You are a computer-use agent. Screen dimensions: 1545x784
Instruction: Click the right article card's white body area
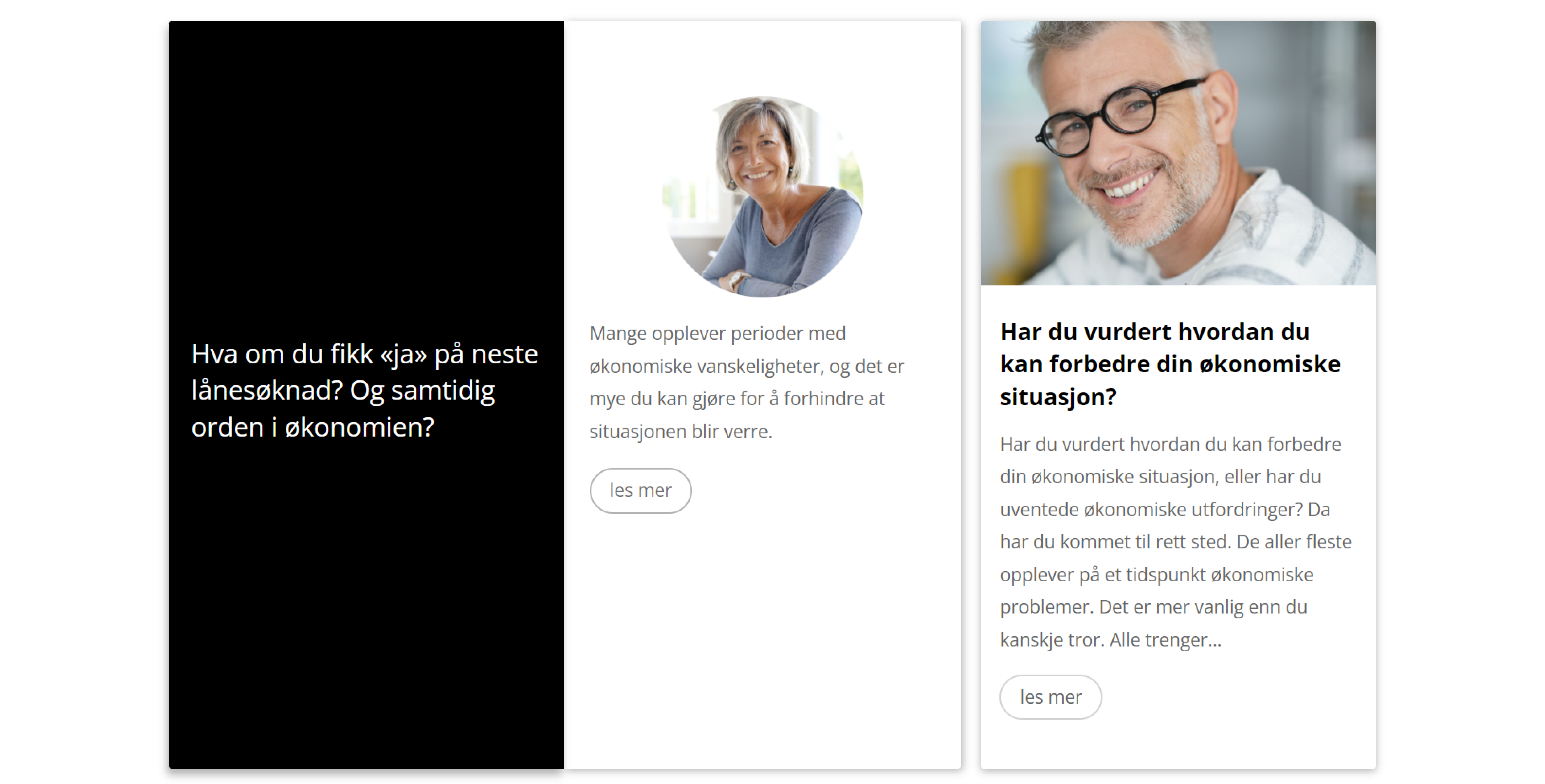tap(1178, 527)
